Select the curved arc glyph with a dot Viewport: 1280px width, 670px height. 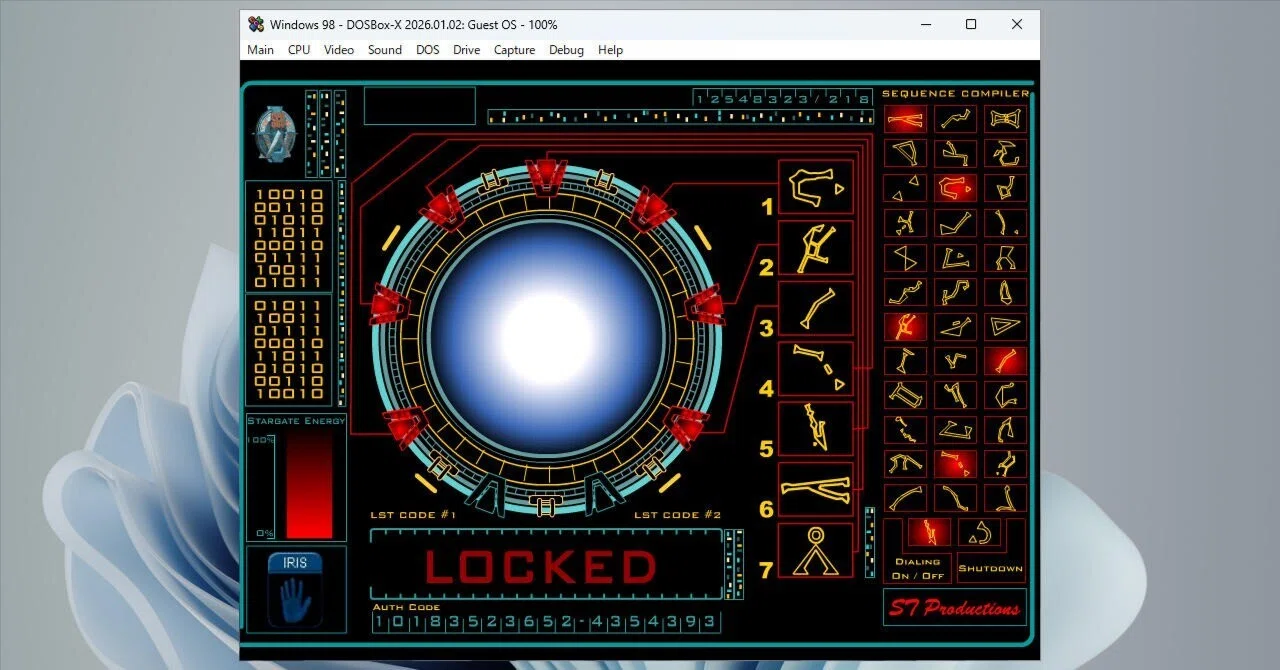click(1005, 223)
